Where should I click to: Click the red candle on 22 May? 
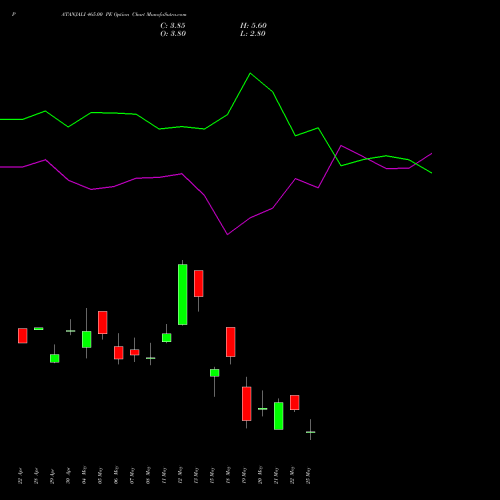(x=295, y=402)
